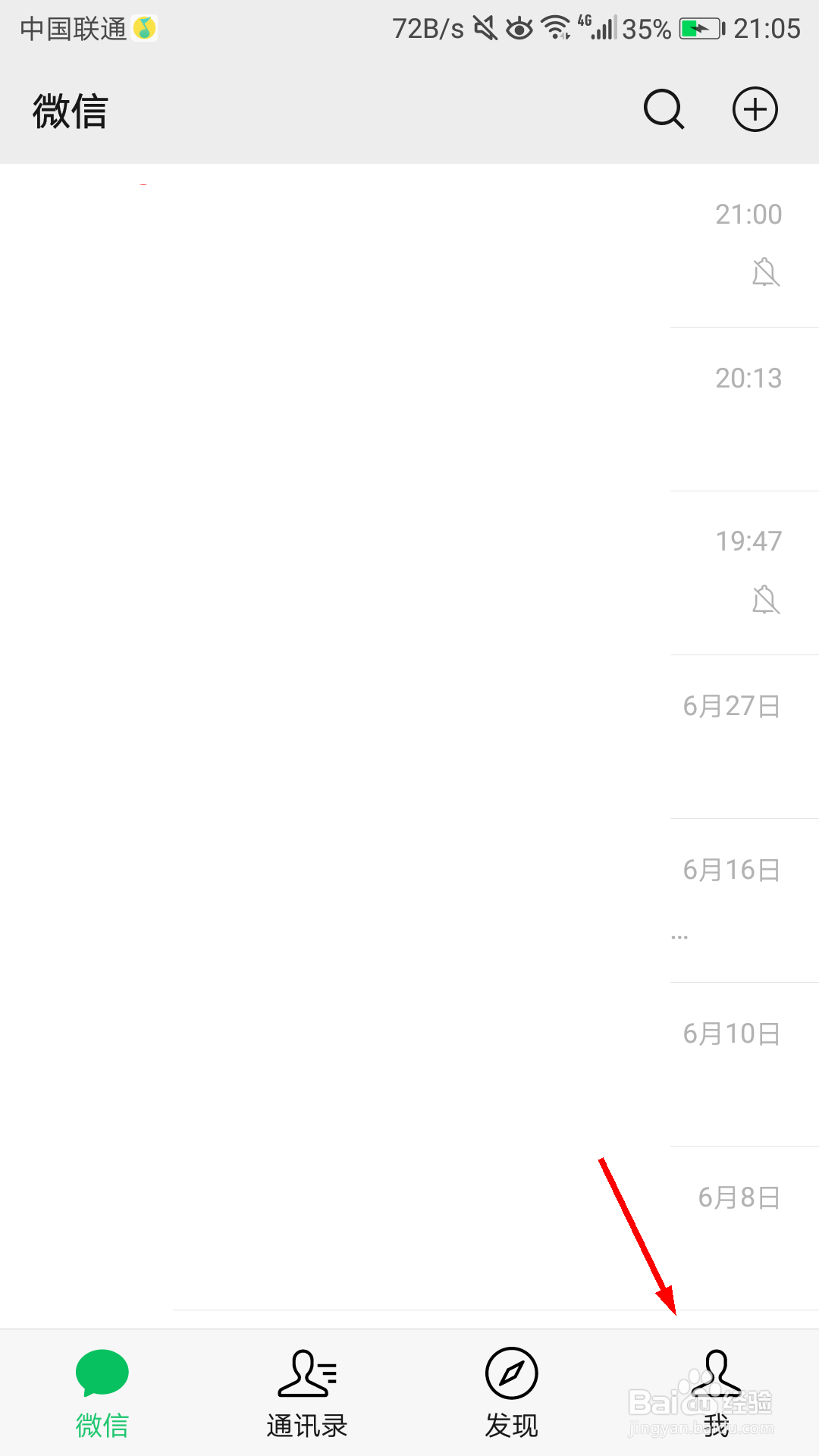Open the chat dated 6月10日
819x1456 pixels.
point(409,1065)
